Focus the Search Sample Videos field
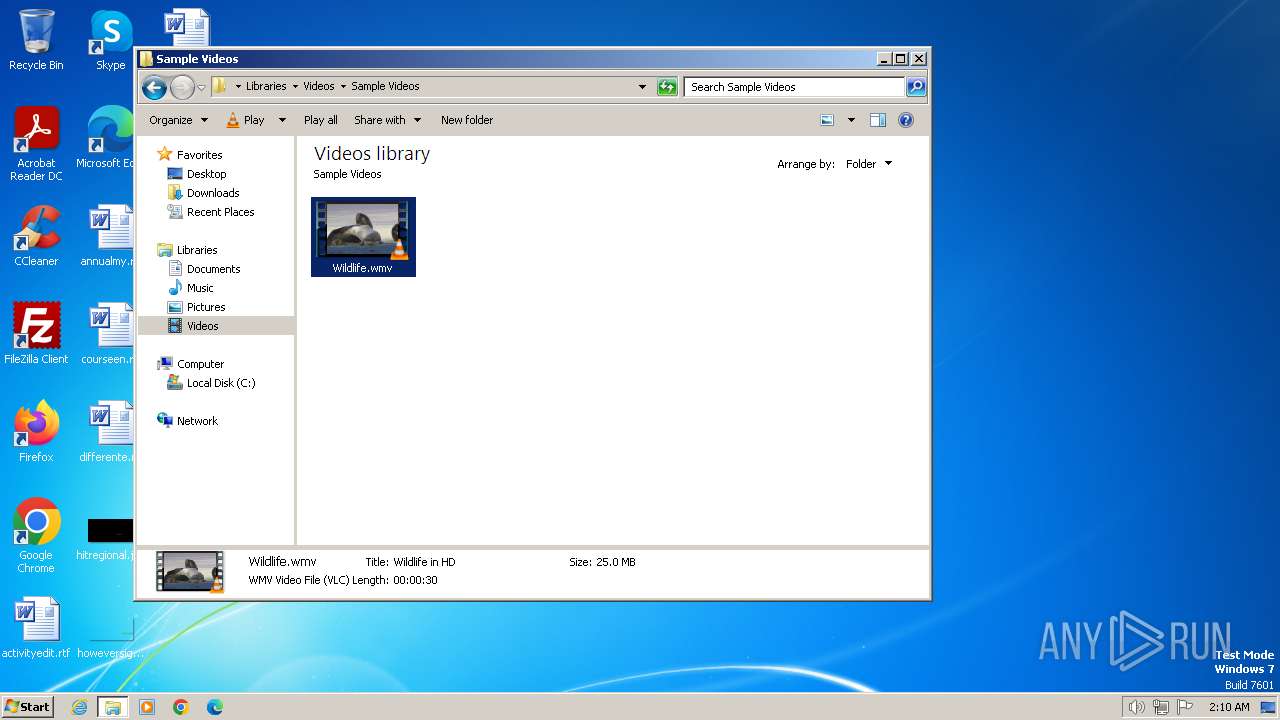Image resolution: width=1280 pixels, height=720 pixels. coord(794,87)
